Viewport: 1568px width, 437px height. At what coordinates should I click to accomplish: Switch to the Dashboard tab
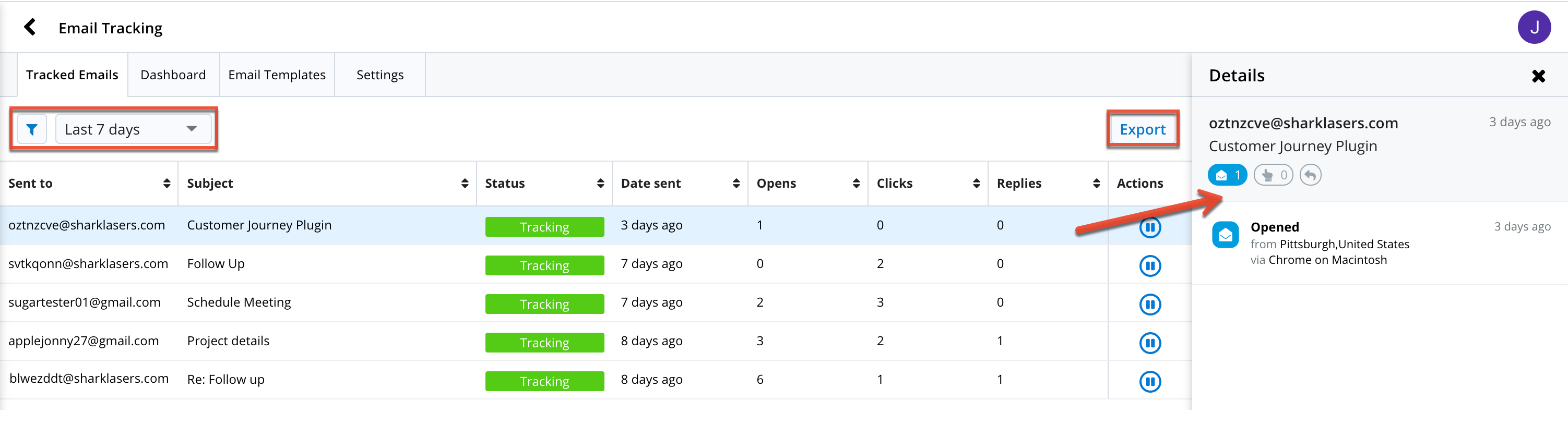(x=173, y=75)
